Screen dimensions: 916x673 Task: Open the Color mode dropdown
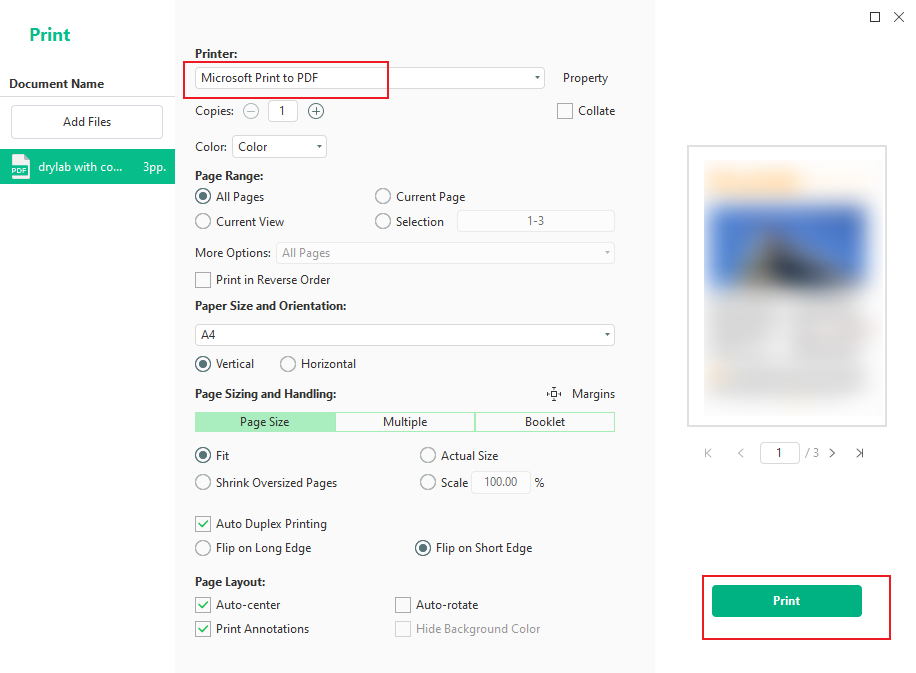coord(279,146)
